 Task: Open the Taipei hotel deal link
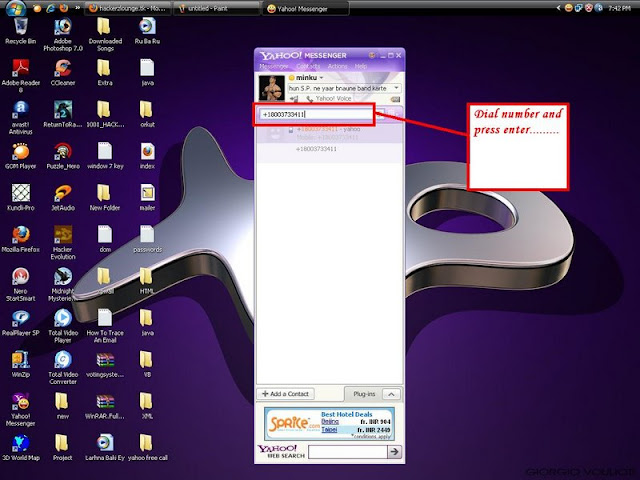click(329, 430)
